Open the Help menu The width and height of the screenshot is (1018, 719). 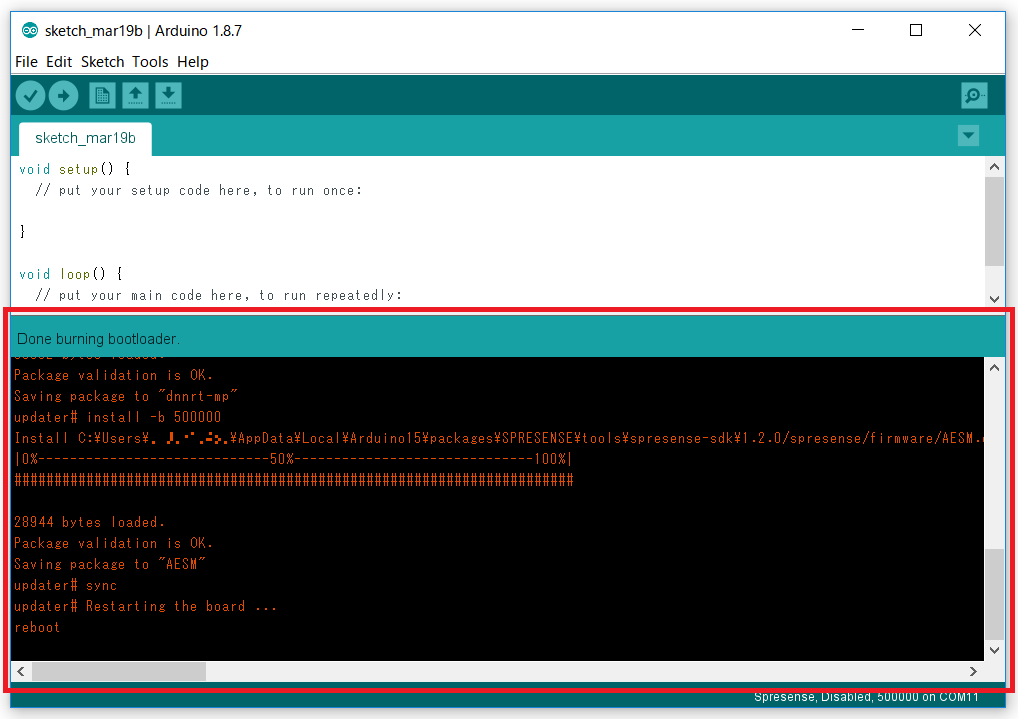[193, 62]
